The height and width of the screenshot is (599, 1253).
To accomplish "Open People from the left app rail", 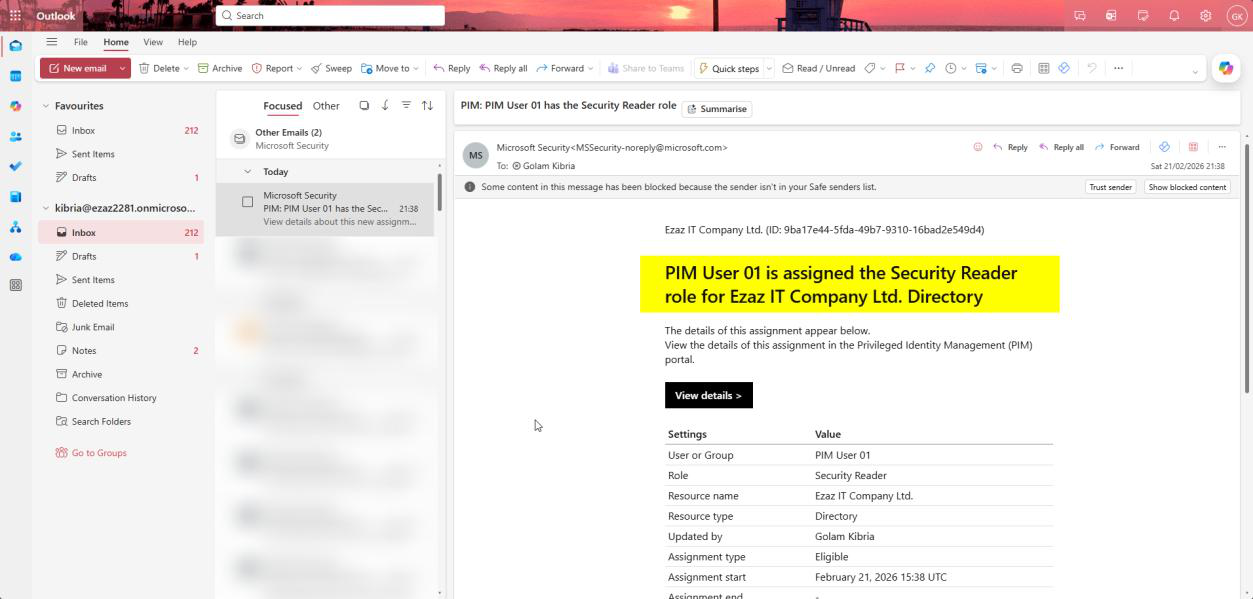I will [x=15, y=136].
